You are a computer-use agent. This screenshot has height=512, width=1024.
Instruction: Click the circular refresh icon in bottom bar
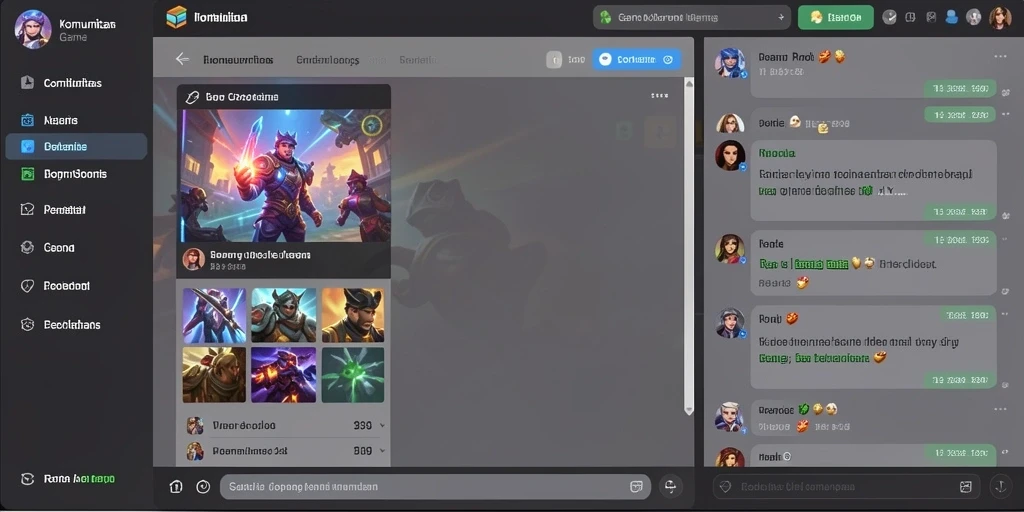(203, 487)
